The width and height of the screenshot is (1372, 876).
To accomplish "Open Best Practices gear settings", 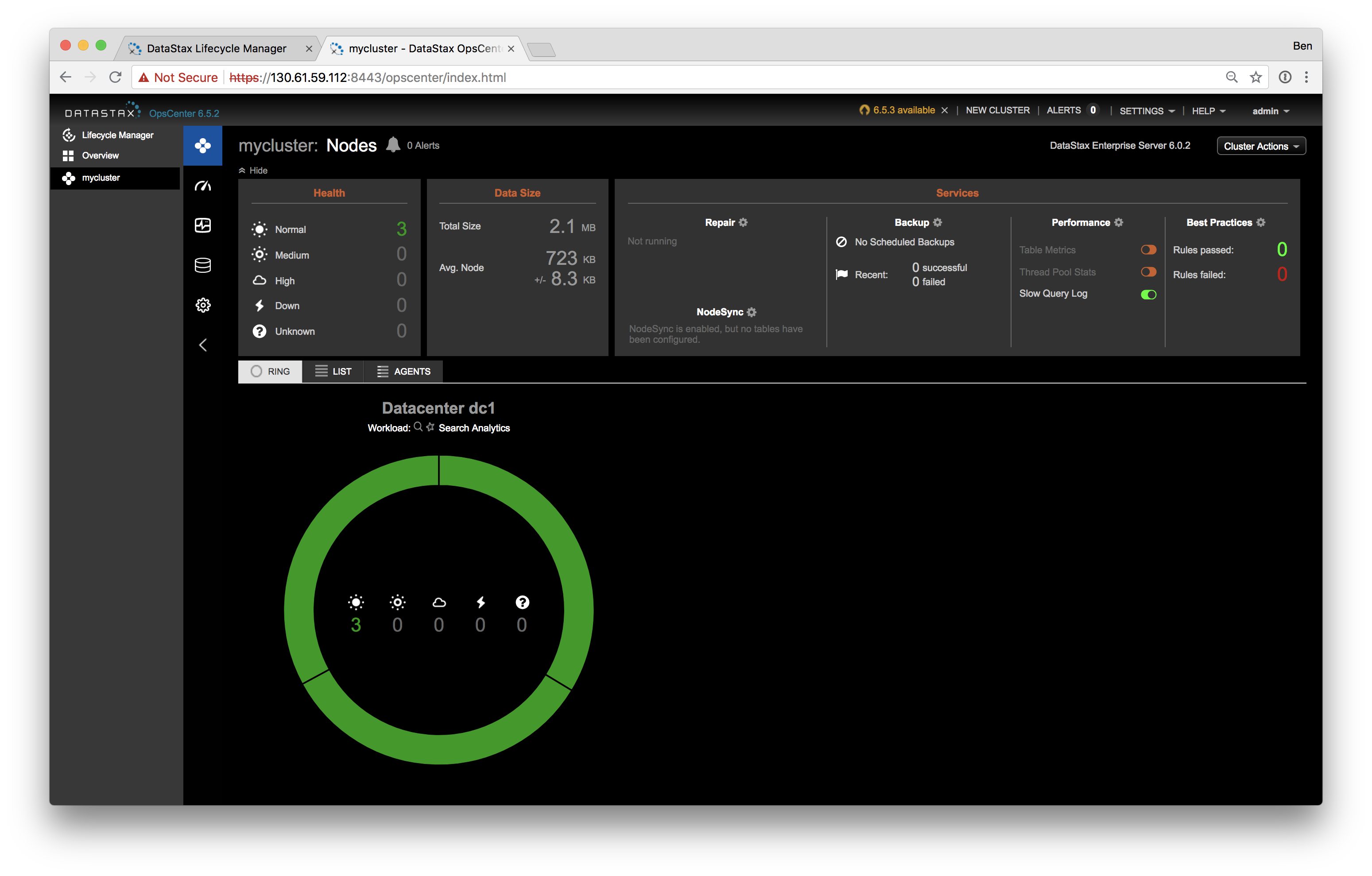I will pyautogui.click(x=1261, y=222).
